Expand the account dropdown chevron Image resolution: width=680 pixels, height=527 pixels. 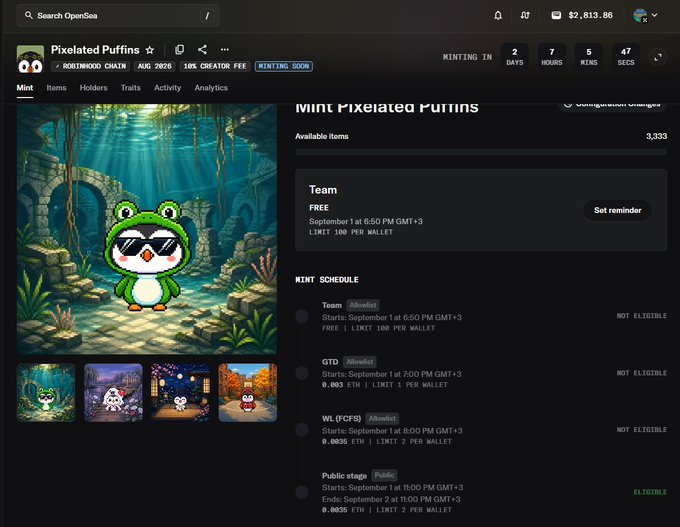(x=654, y=16)
